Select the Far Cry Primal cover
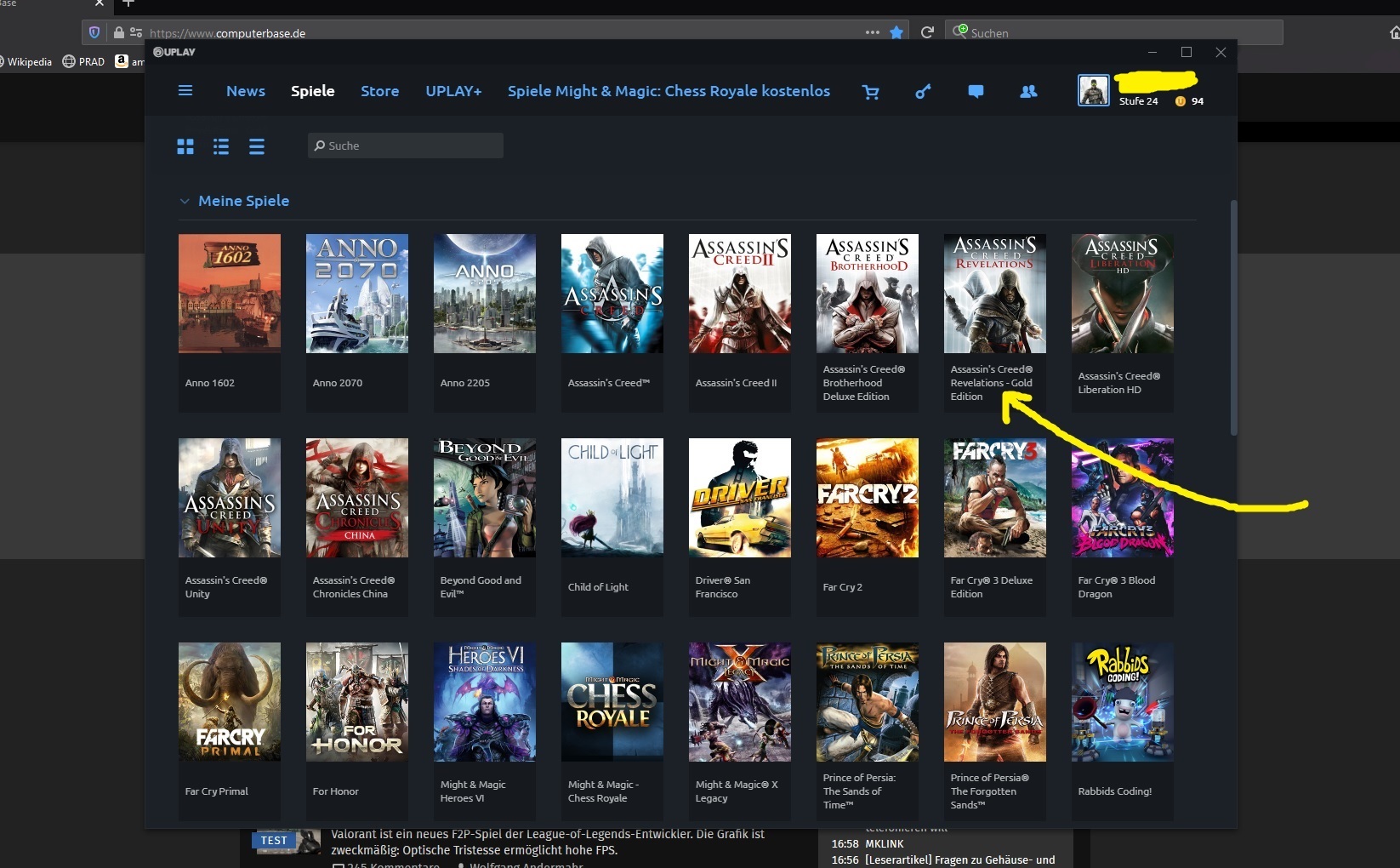1400x868 pixels. (230, 702)
